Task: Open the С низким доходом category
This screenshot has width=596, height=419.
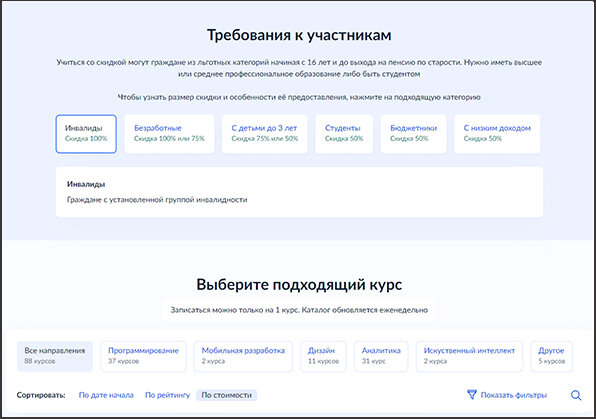Action: click(x=497, y=134)
